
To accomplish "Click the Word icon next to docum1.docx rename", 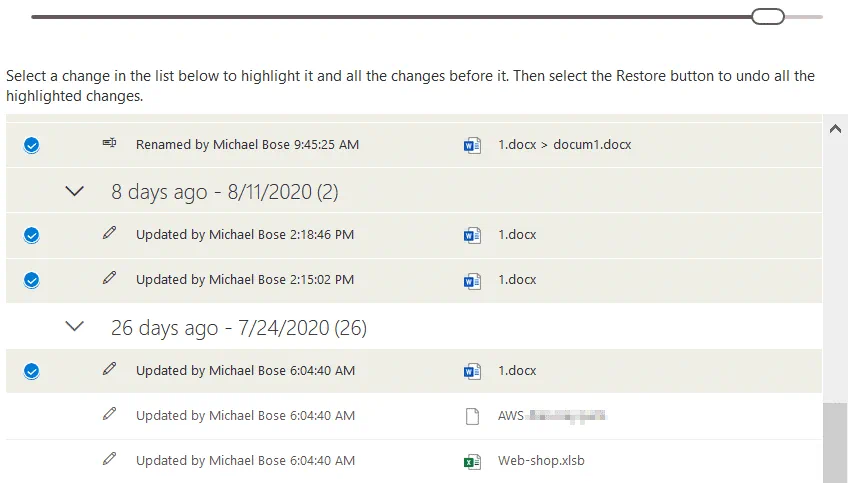I will [x=472, y=145].
